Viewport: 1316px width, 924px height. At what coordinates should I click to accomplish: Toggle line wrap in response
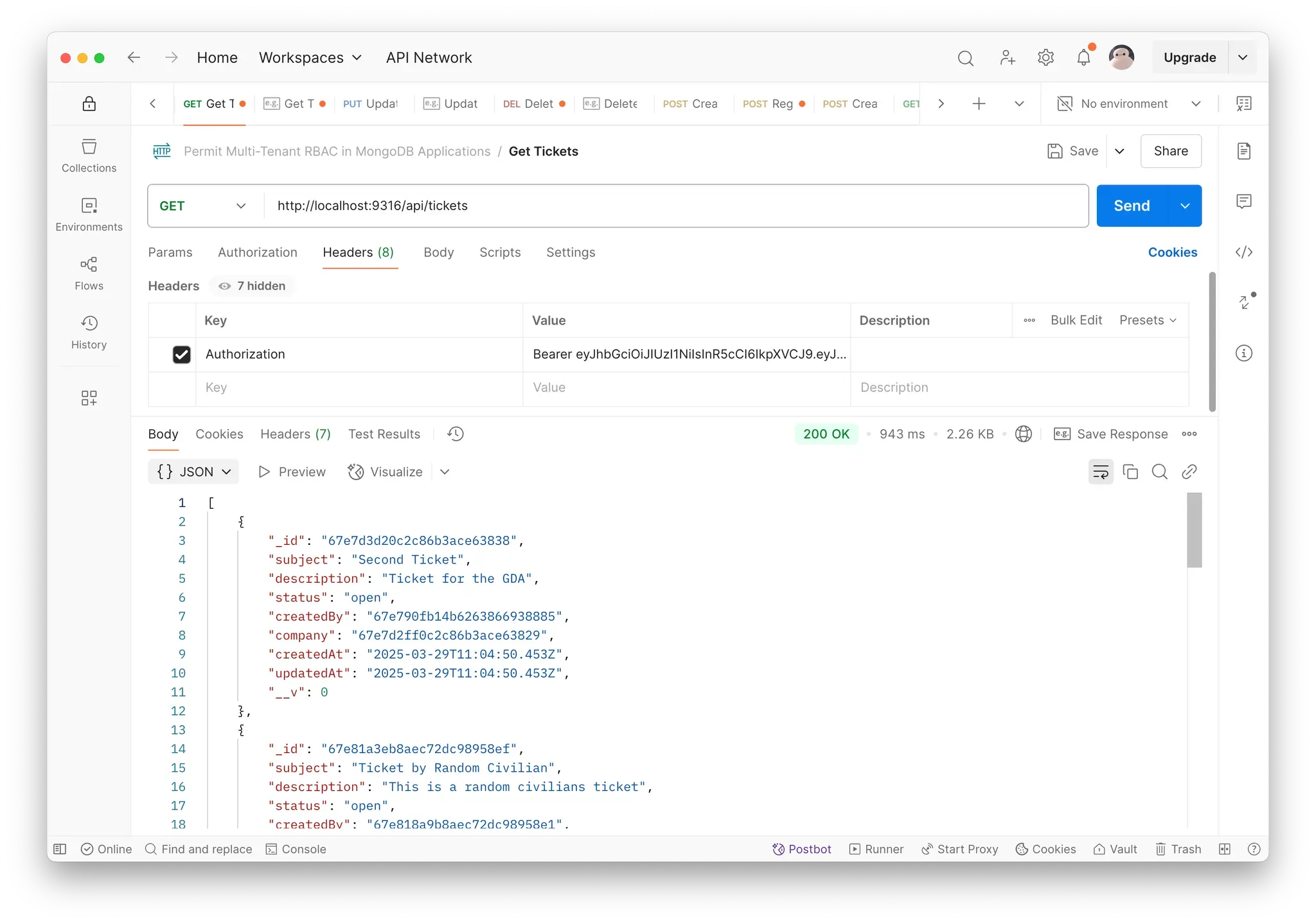tap(1100, 472)
